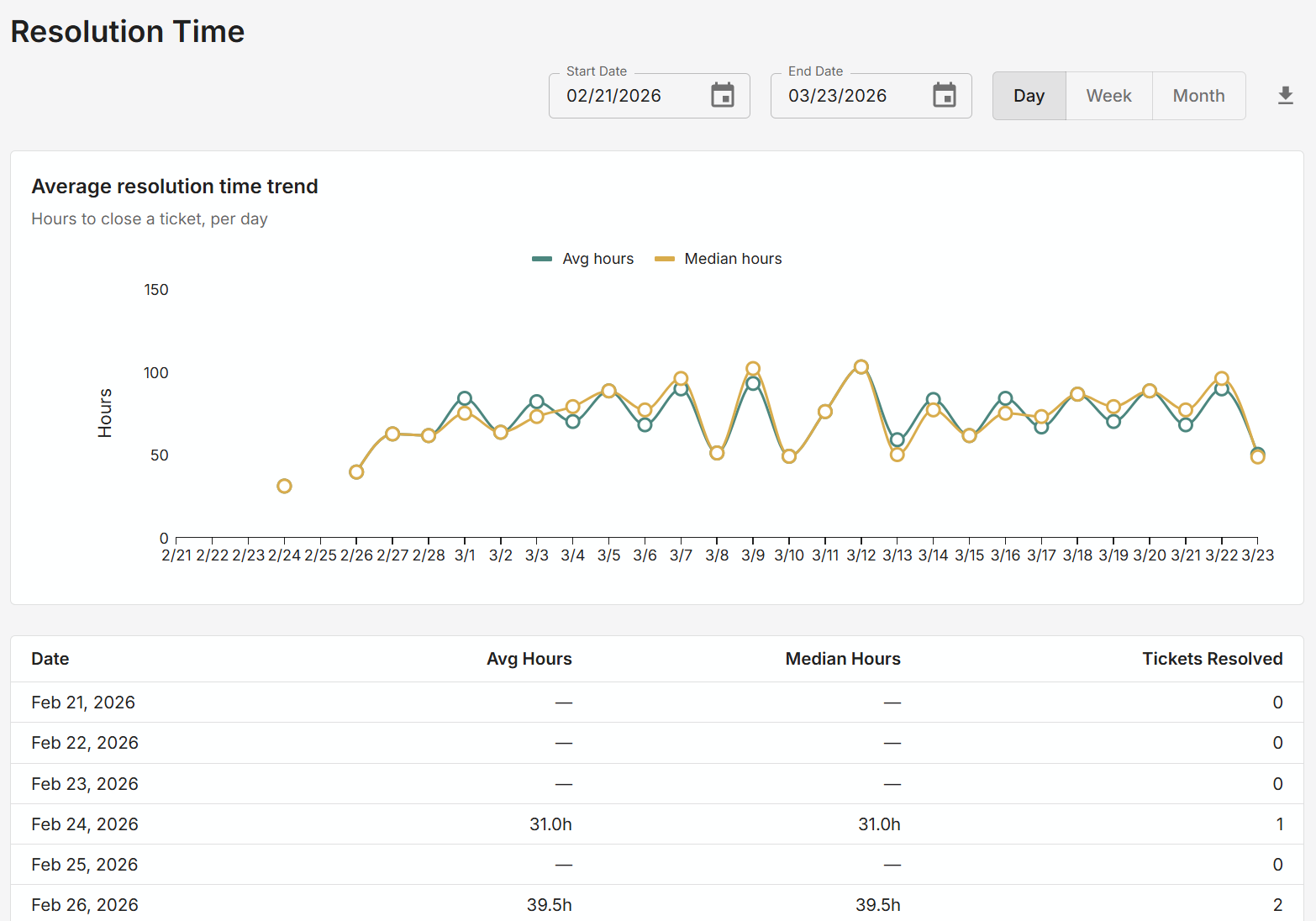The width and height of the screenshot is (1316, 921).
Task: Select the Day granularity option
Action: [x=1029, y=96]
